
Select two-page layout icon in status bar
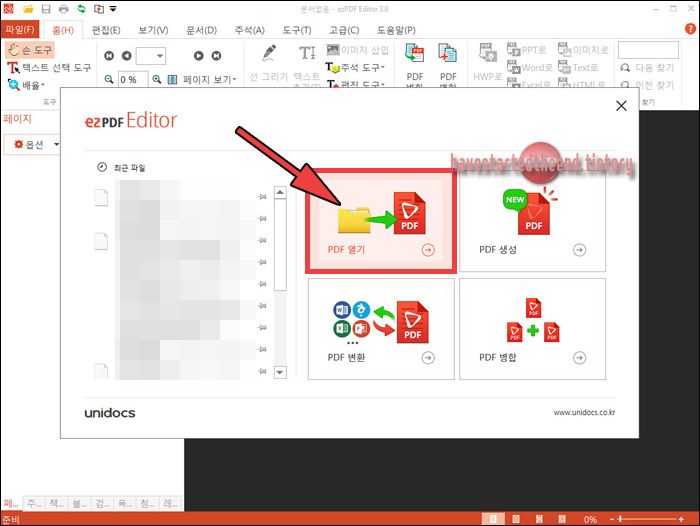[x=516, y=519]
